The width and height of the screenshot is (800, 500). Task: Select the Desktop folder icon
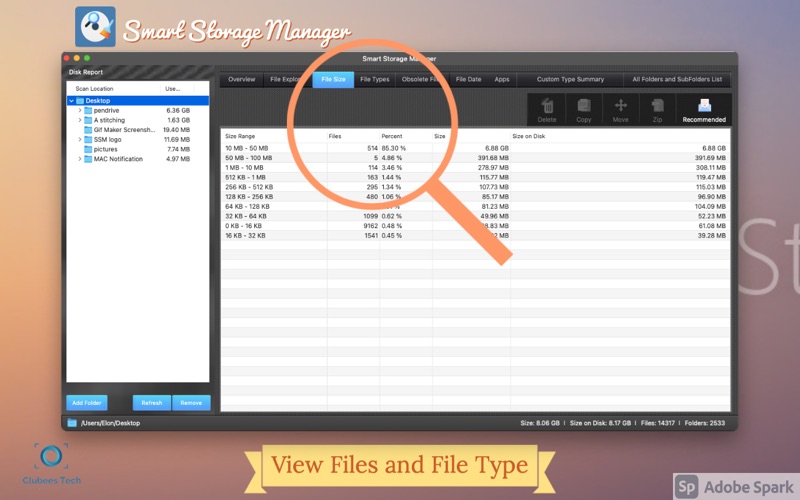[80, 101]
